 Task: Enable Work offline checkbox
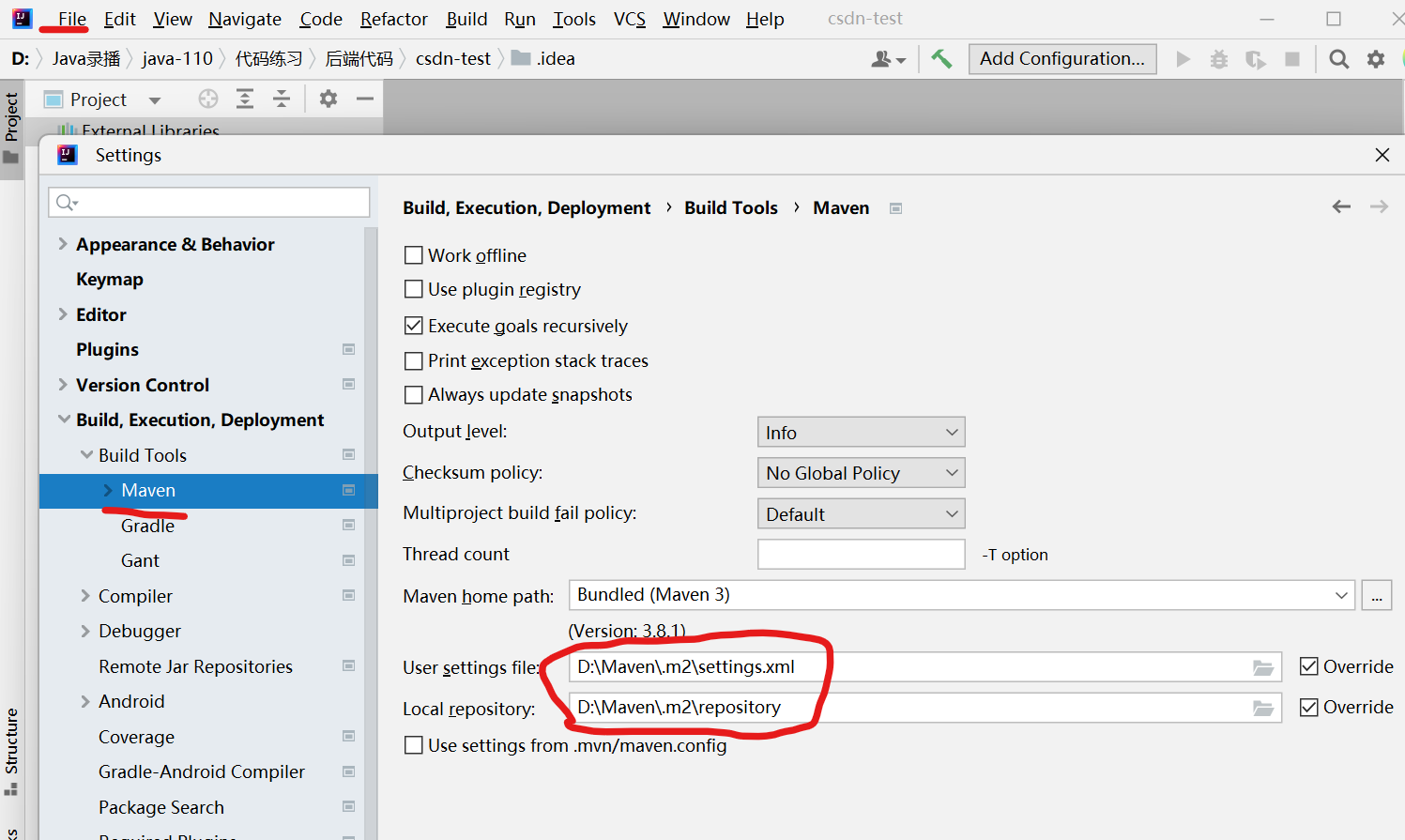(x=413, y=255)
